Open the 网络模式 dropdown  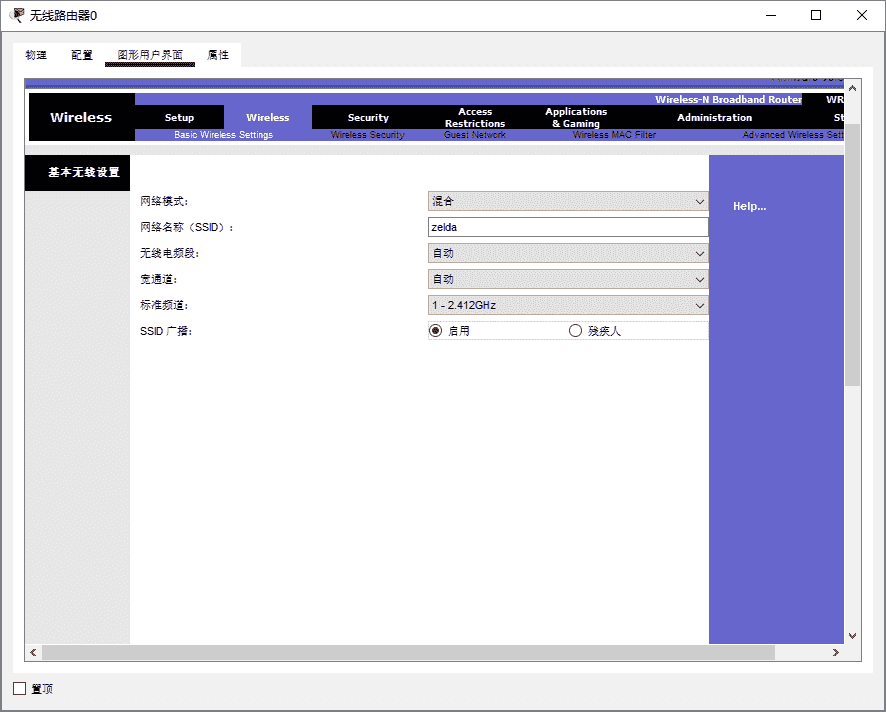[567, 202]
